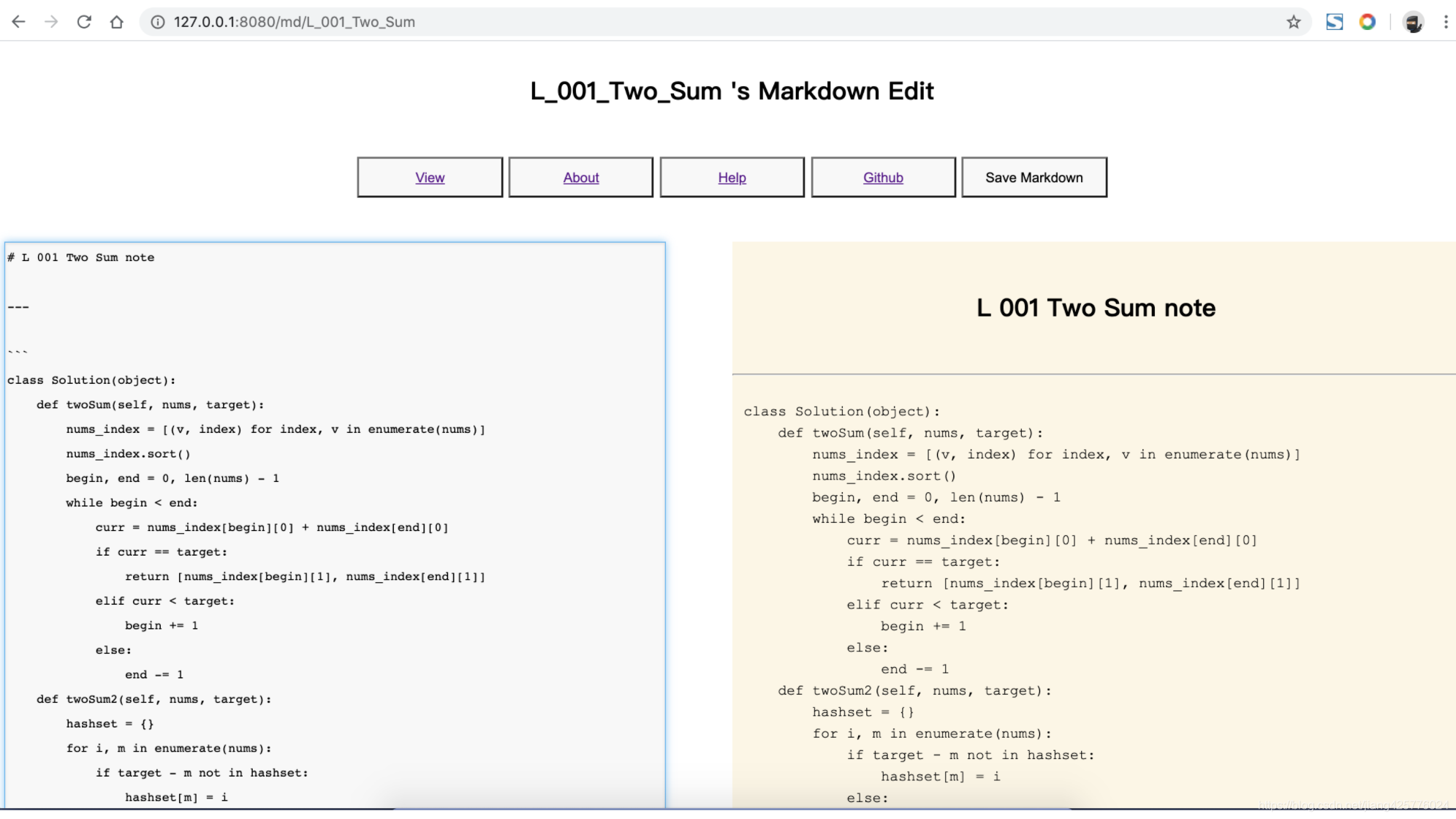Open the blue S extension icon
1456x819 pixels.
click(1335, 22)
